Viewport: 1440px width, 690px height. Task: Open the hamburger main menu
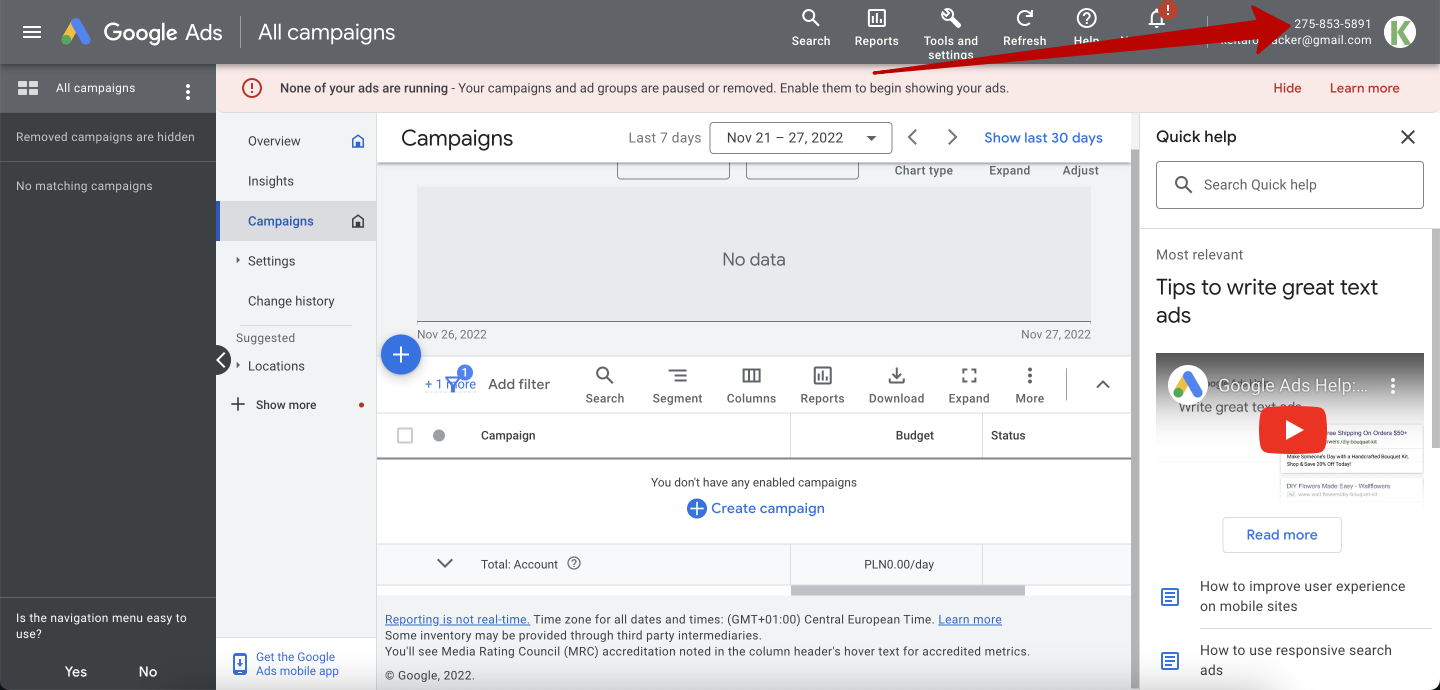32,32
